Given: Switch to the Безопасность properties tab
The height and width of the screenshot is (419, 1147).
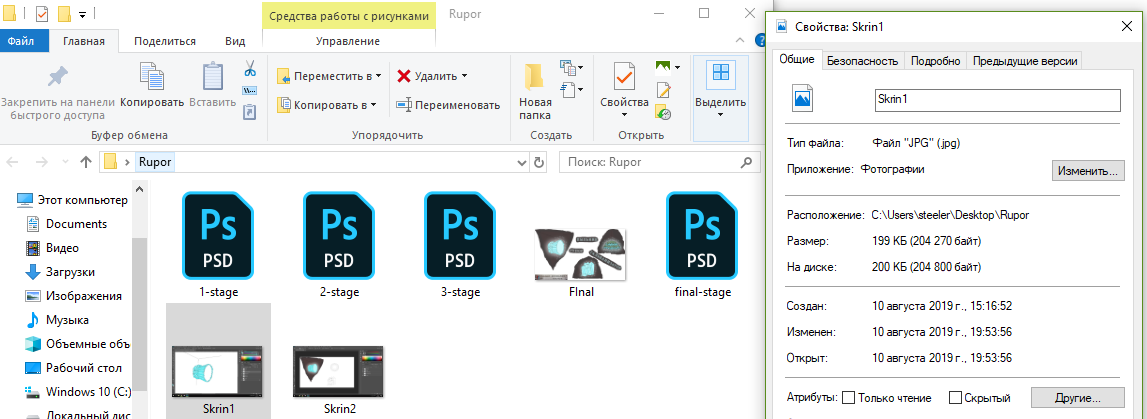Looking at the screenshot, I should pyautogui.click(x=862, y=61).
